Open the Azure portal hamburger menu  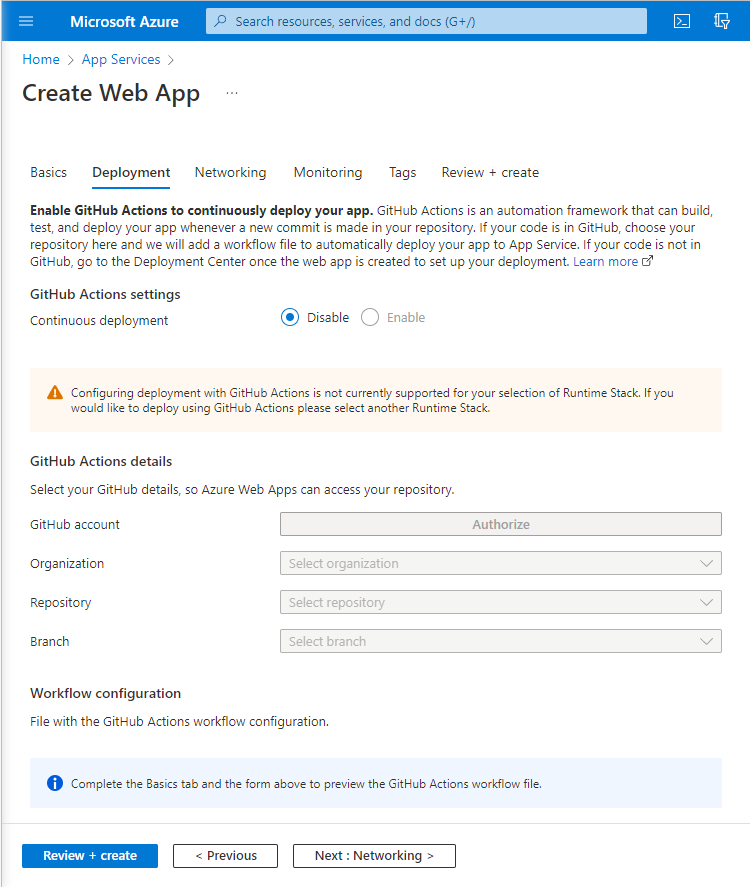point(26,21)
